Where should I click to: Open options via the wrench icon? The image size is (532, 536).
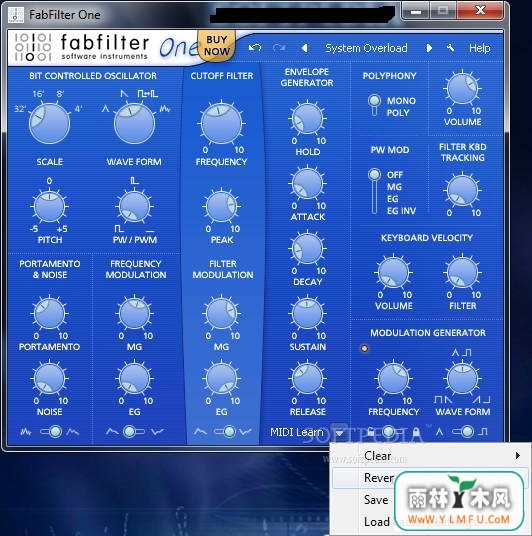pos(450,48)
